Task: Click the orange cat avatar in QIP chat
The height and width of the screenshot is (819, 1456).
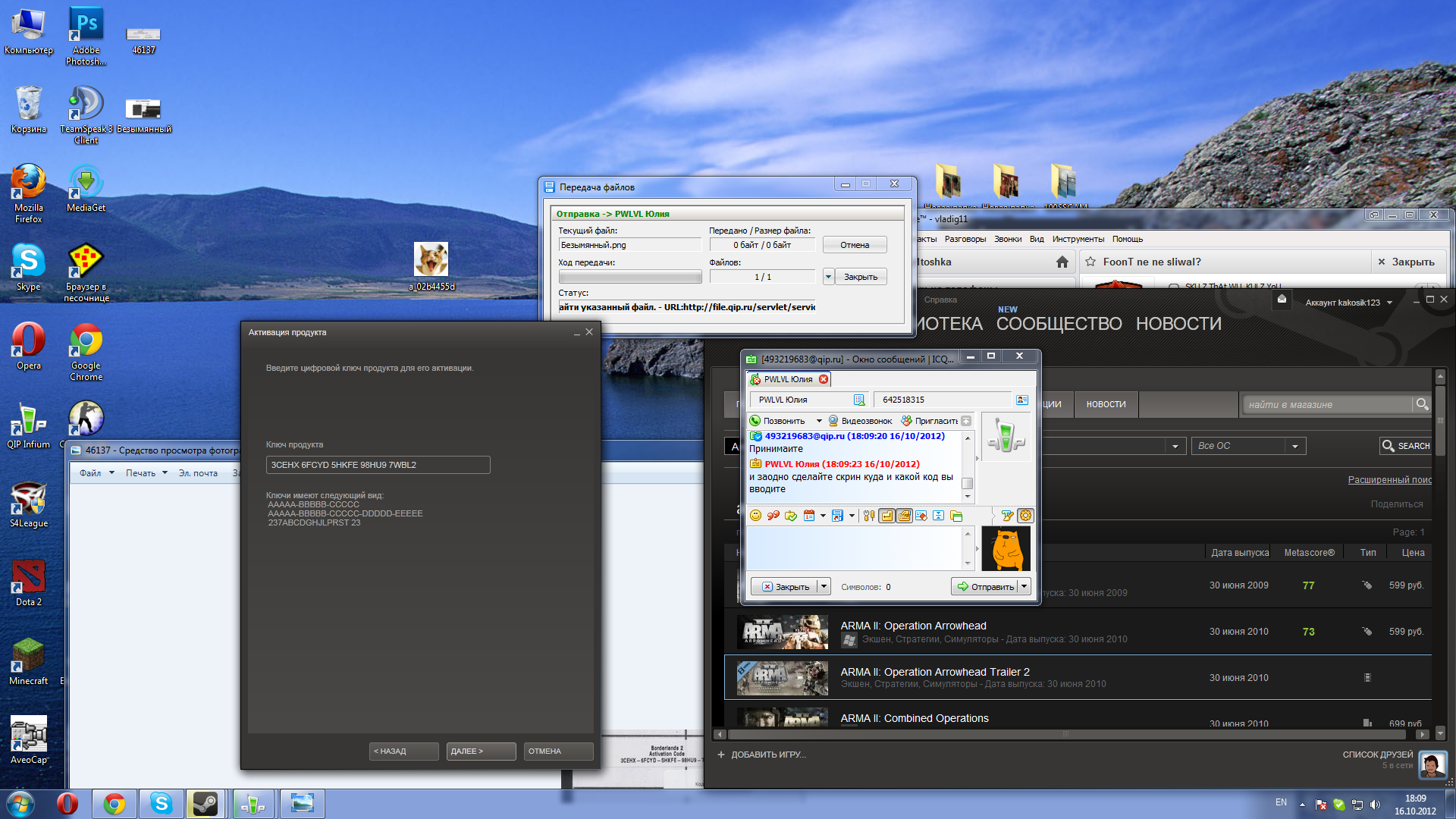Action: pos(1006,549)
